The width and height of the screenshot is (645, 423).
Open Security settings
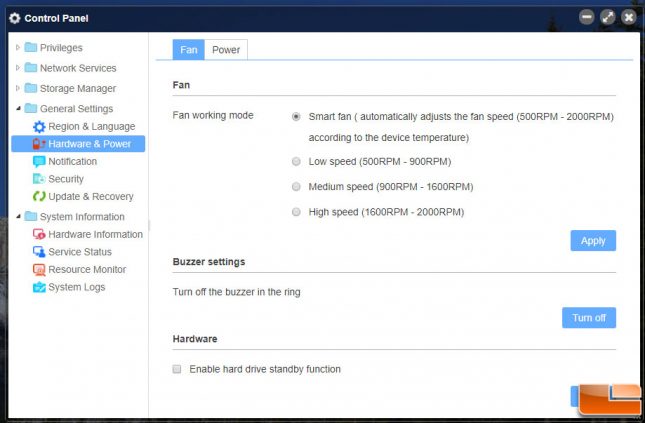pyautogui.click(x=66, y=179)
